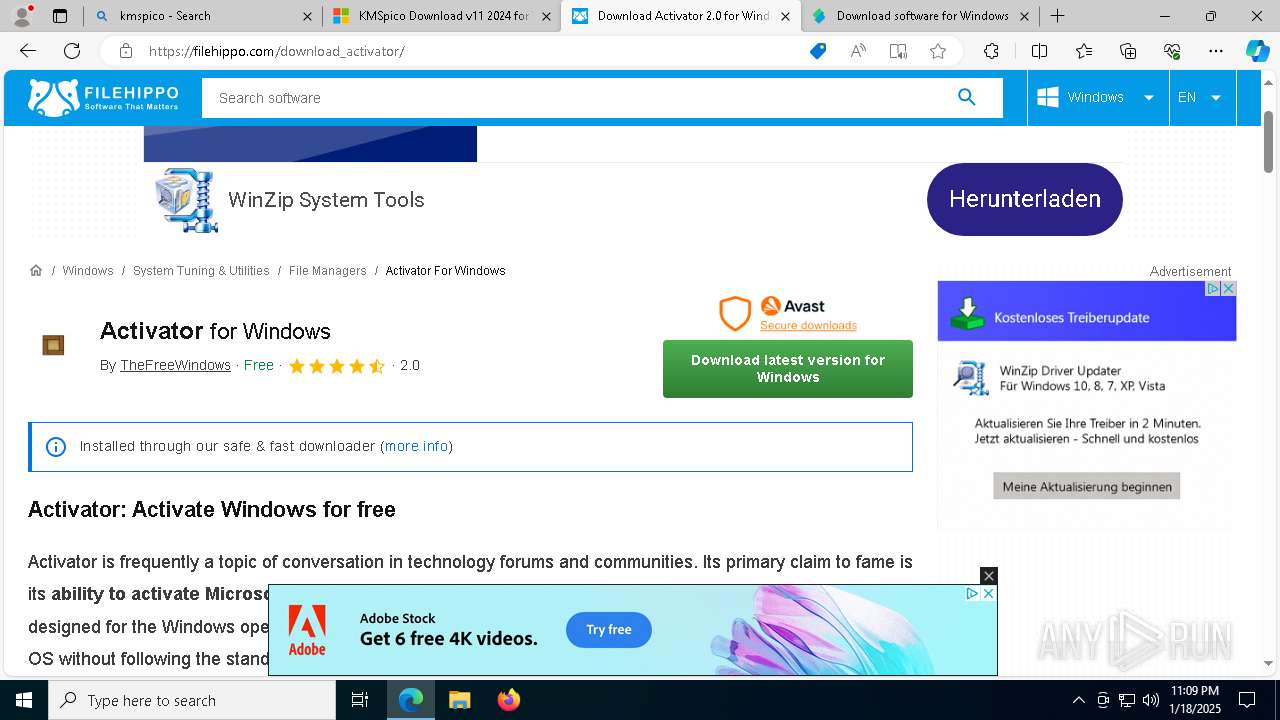Image resolution: width=1280 pixels, height=720 pixels.
Task: Open Browser essentials heart icon
Action: click(x=1172, y=51)
